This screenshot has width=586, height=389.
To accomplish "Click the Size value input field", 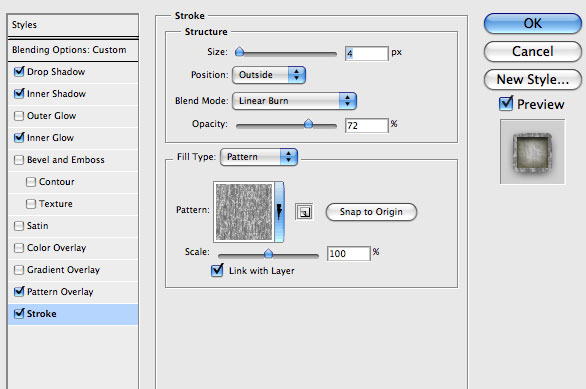I will [x=367, y=53].
